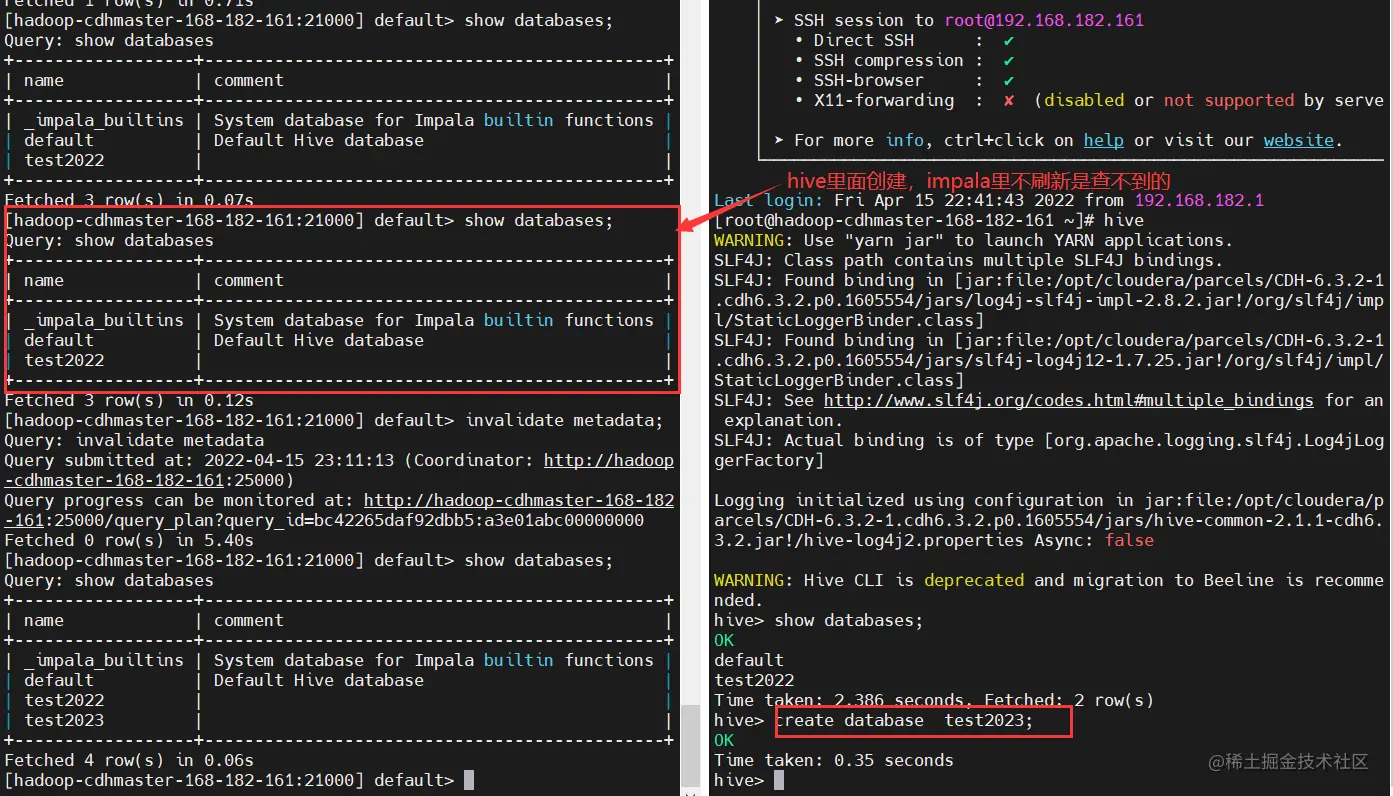Click the red 'false' after 'Async:'
Viewport: 1393px width, 796px height.
coord(1129,540)
